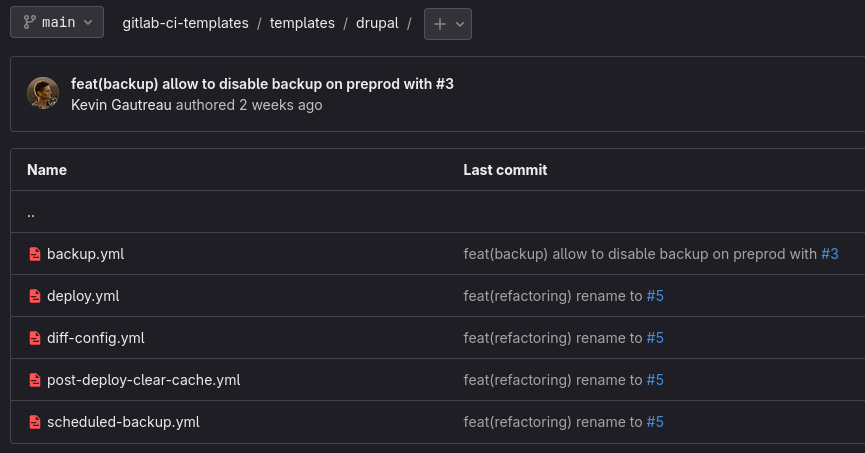The height and width of the screenshot is (453, 865).
Task: Click the diff-config.yml file icon
Action: [x=35, y=338]
